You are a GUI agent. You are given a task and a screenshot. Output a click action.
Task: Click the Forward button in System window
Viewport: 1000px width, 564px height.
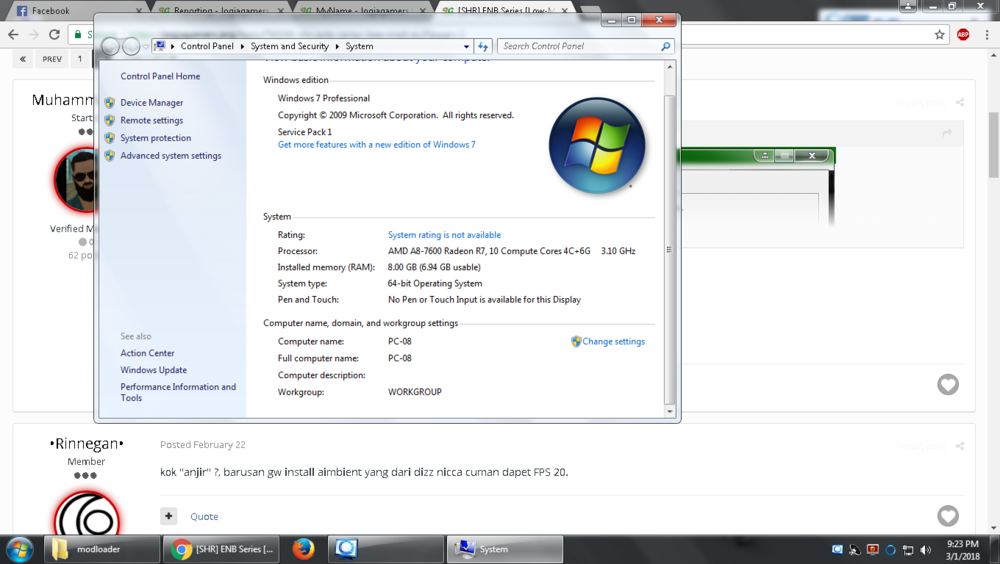tap(131, 46)
